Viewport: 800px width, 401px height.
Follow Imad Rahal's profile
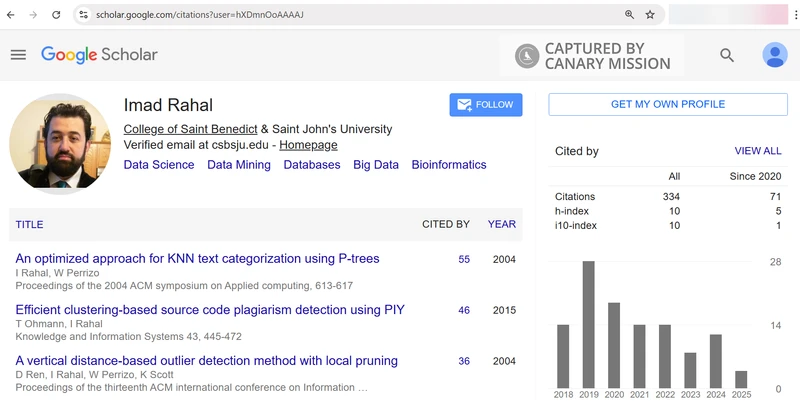coord(486,105)
